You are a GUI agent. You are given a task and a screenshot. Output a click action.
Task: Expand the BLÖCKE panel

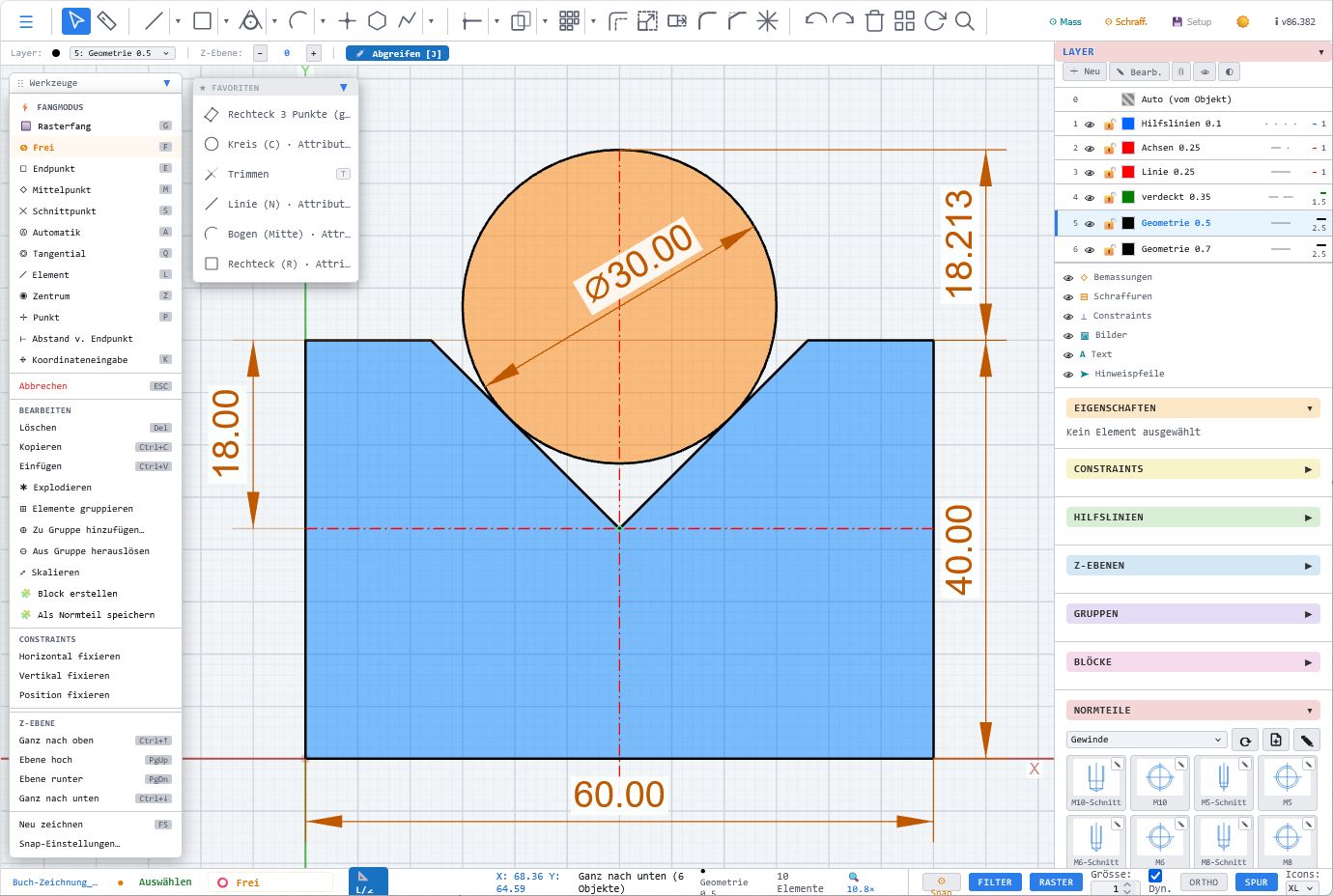point(1192,662)
